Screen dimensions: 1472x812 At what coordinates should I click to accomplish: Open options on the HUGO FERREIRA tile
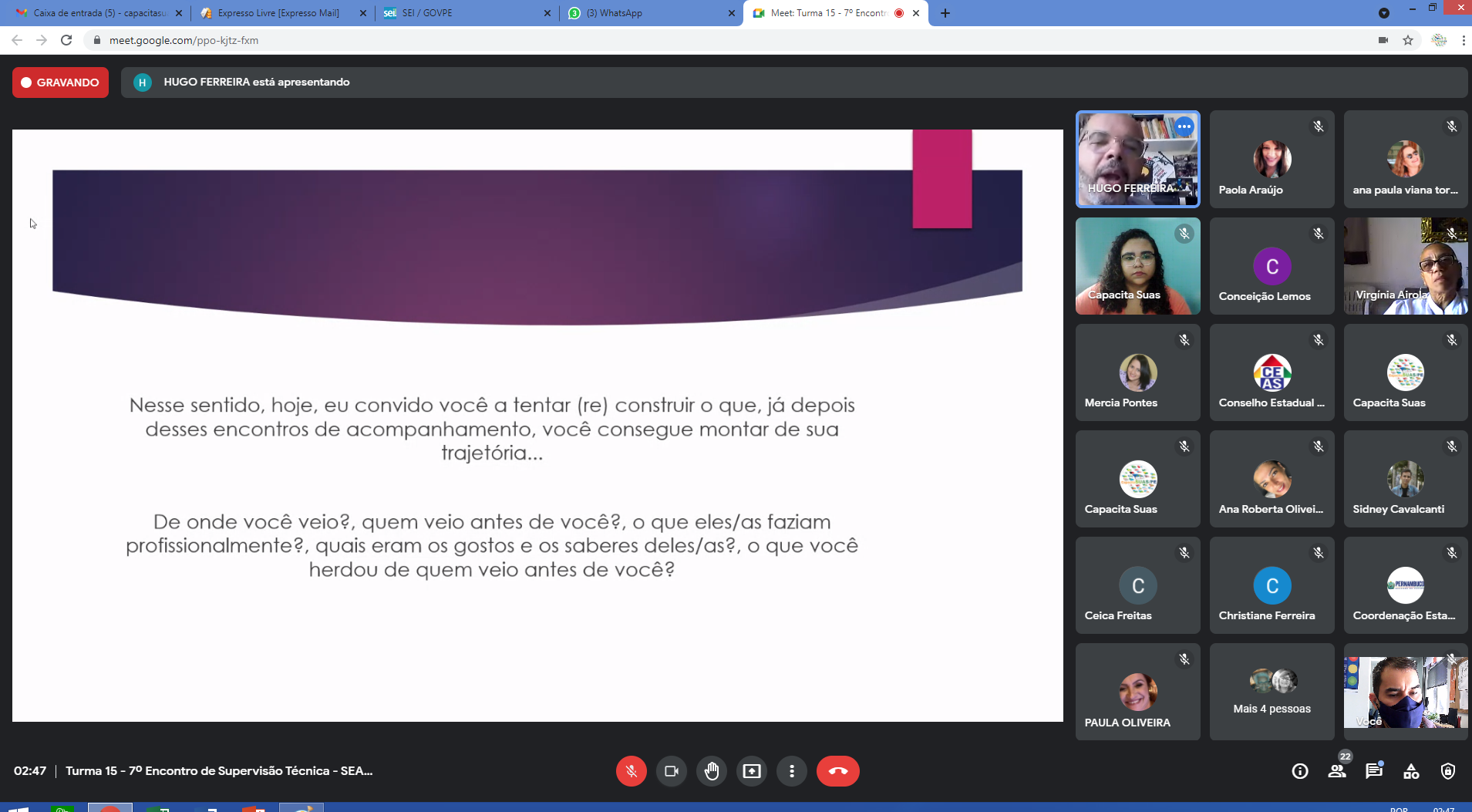(1184, 126)
